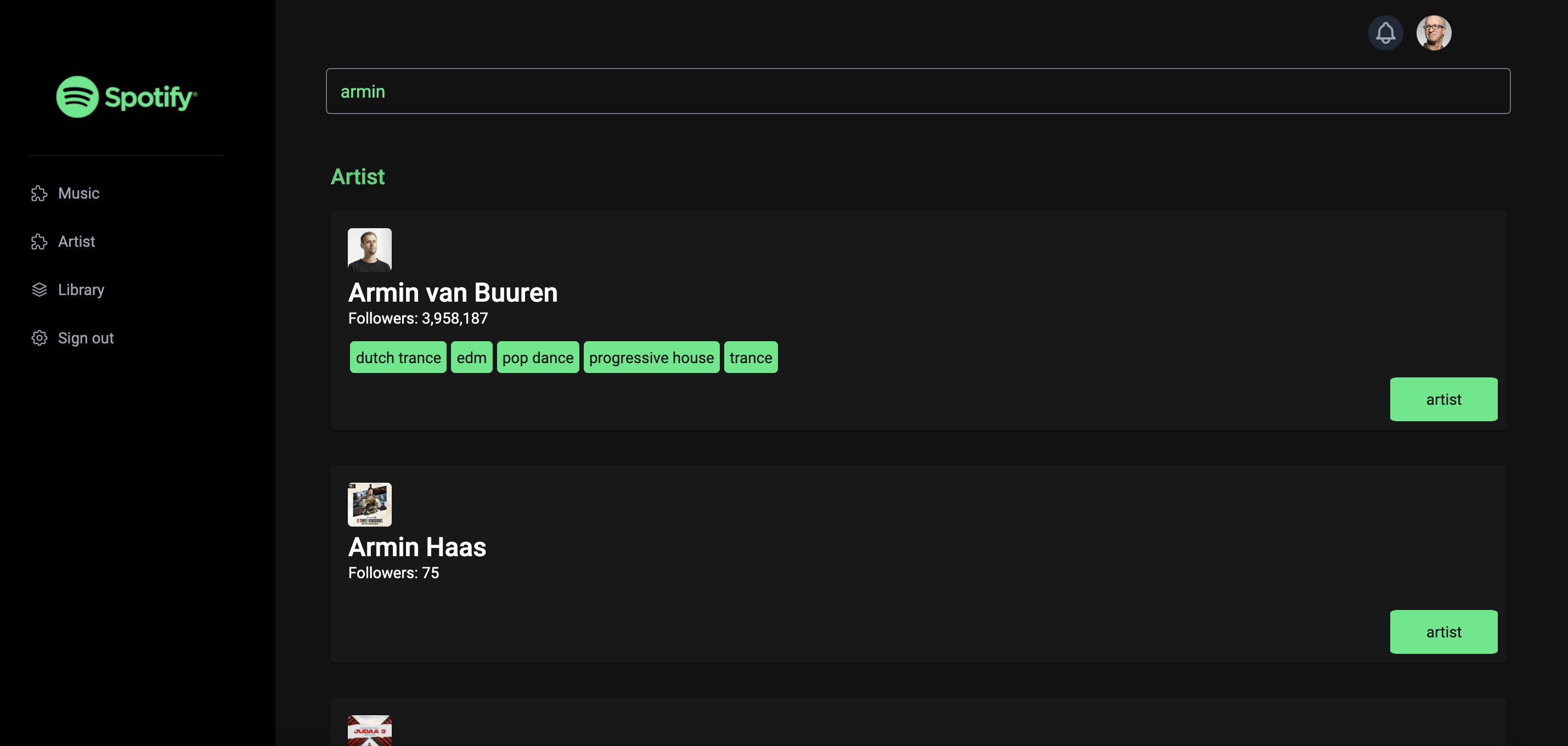Click the artist button for Armin Haas
1568x746 pixels.
[1444, 631]
